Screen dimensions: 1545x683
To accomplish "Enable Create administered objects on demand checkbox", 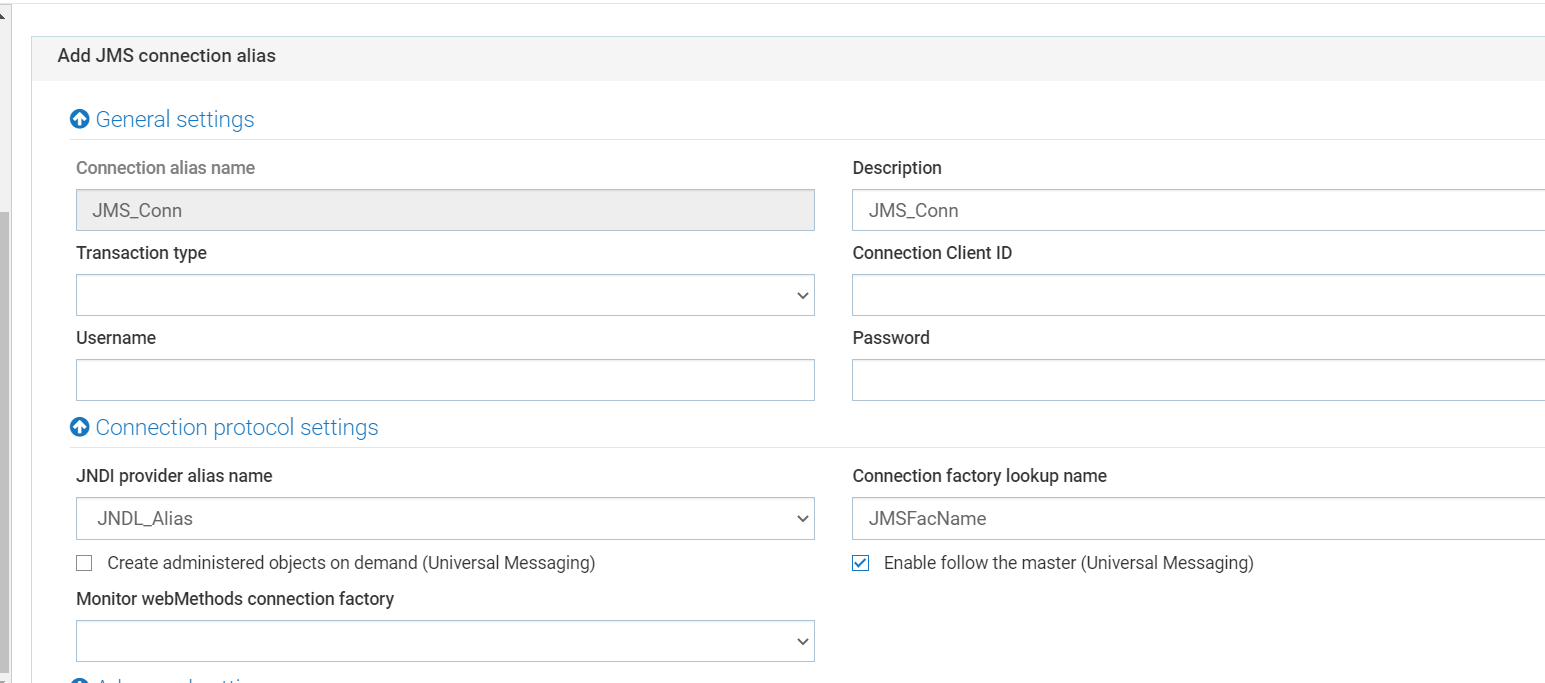I will pos(84,563).
